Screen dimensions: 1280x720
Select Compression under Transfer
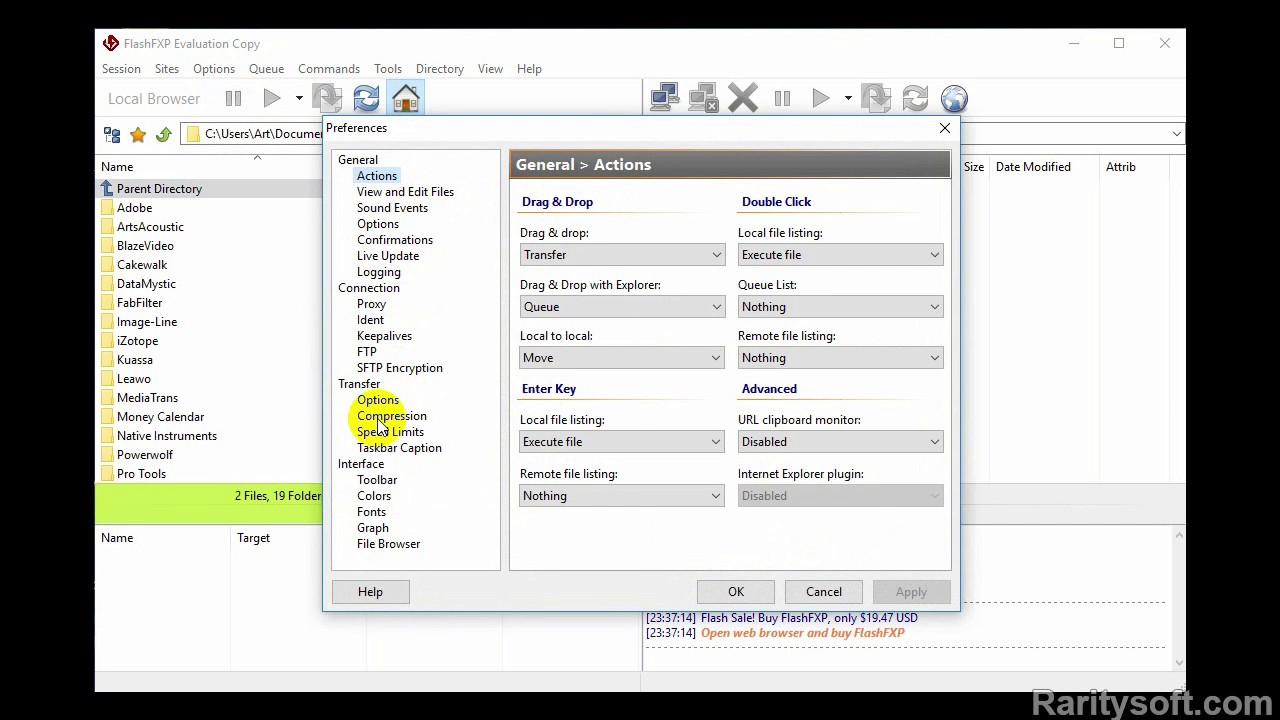392,416
